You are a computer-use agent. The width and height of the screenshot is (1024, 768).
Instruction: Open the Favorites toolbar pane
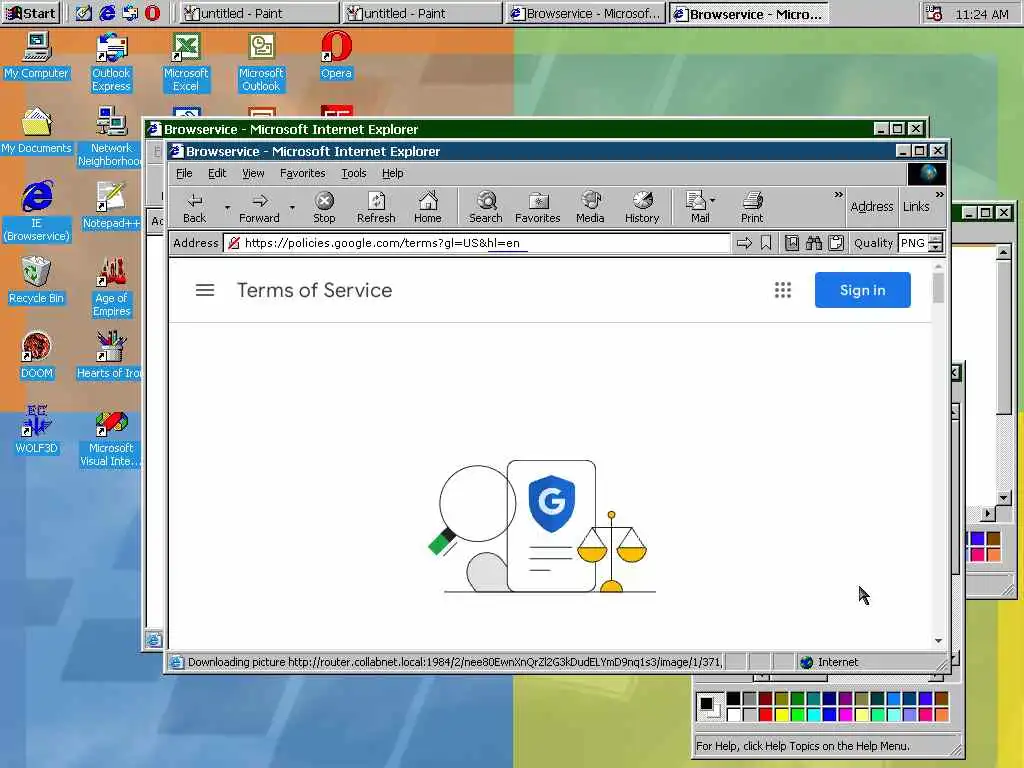click(x=537, y=208)
